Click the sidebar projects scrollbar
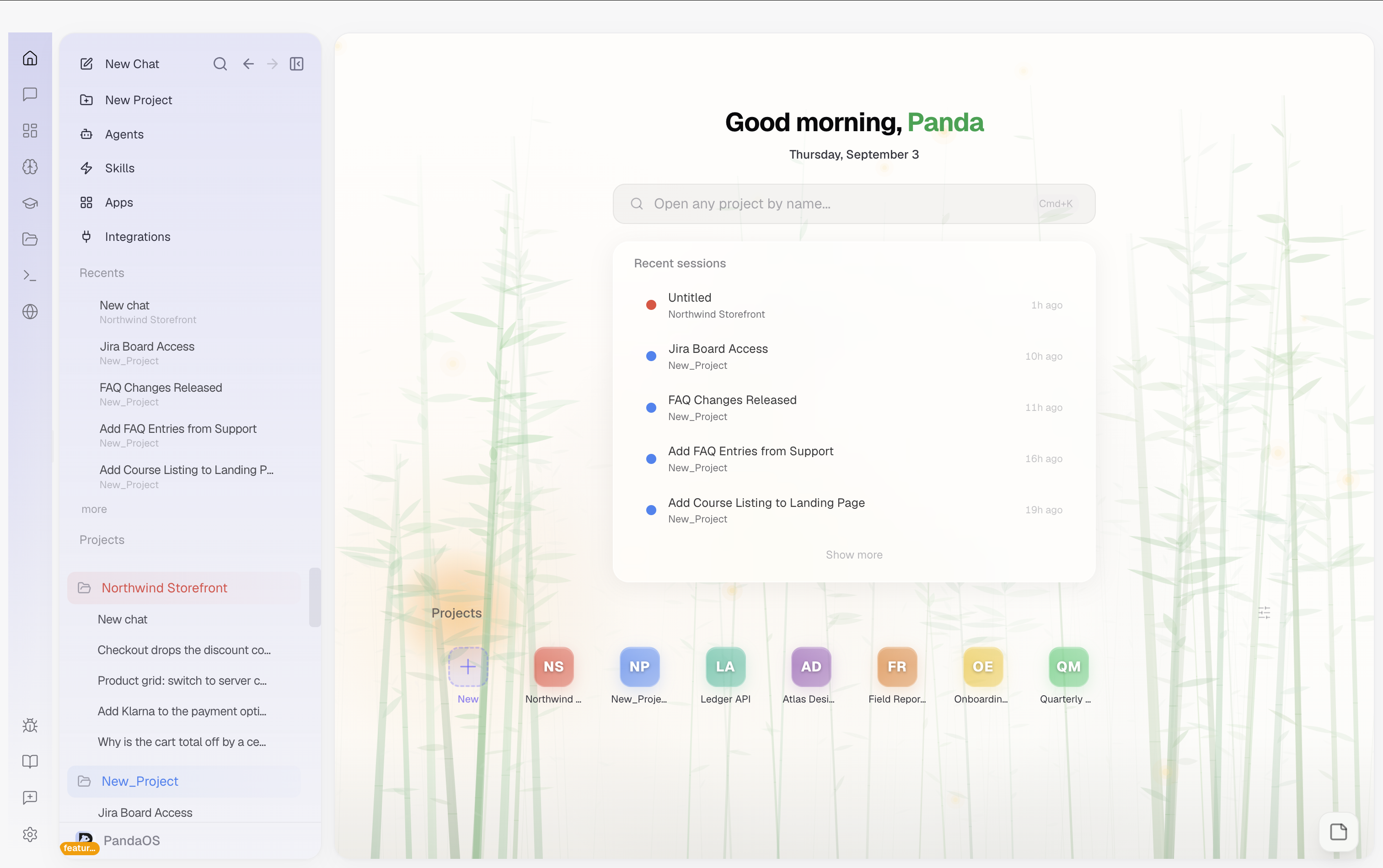 (x=315, y=597)
